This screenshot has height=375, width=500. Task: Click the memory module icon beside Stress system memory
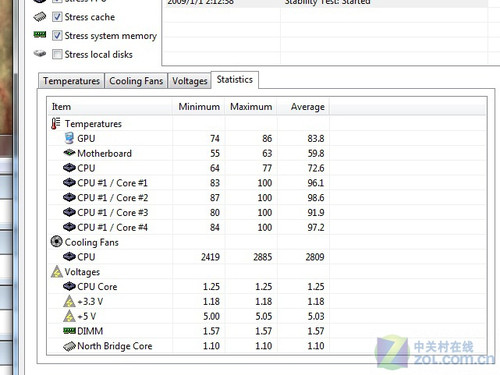[x=40, y=34]
